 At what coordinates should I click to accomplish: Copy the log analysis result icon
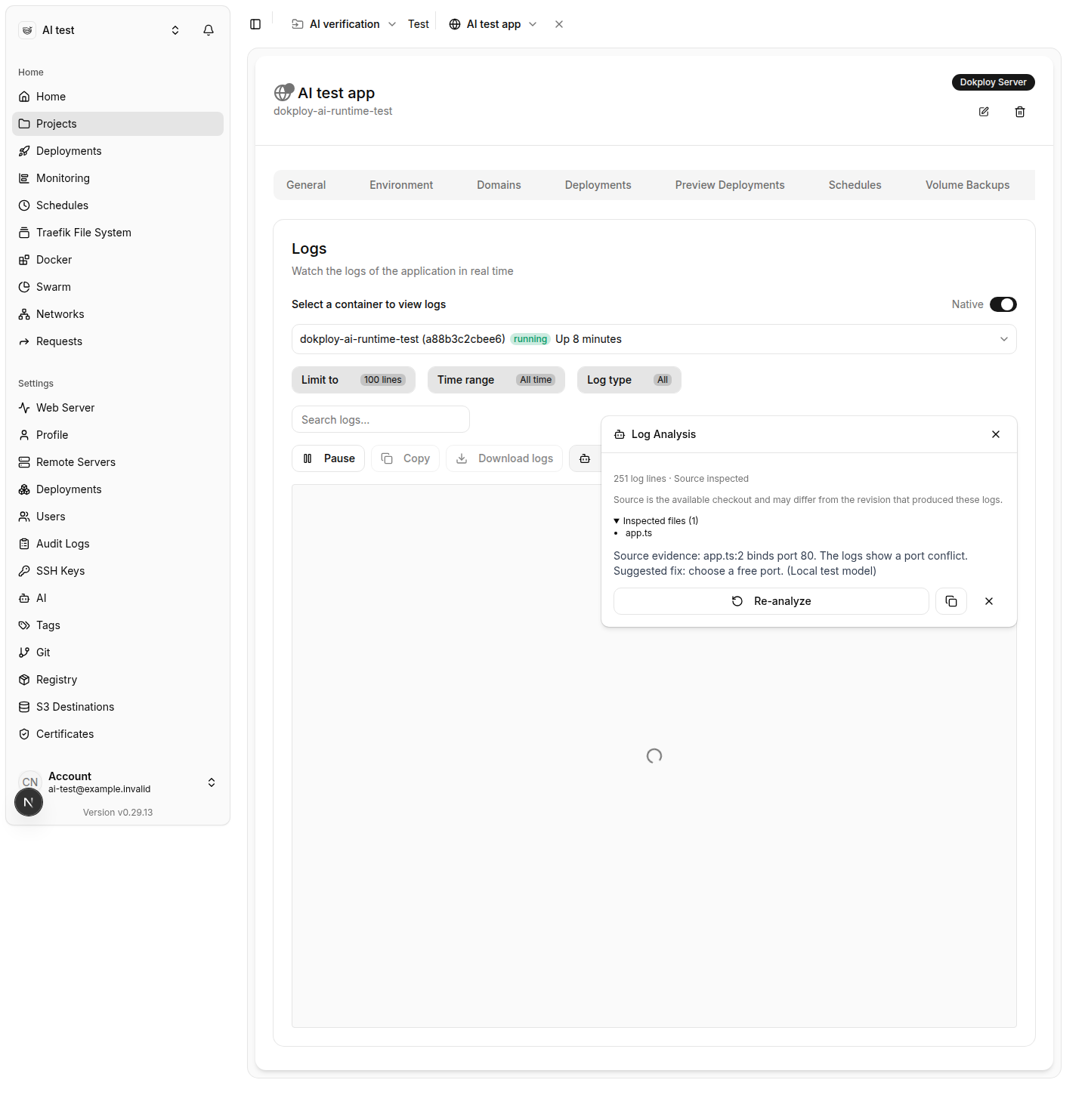(951, 601)
